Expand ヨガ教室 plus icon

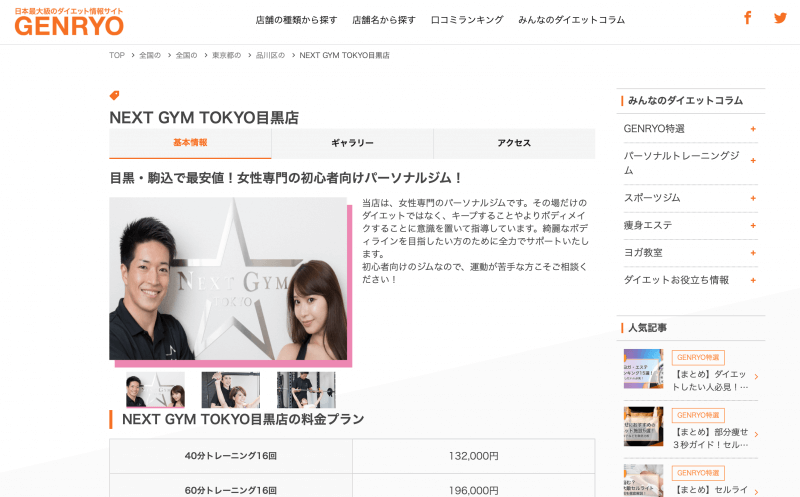tap(753, 253)
